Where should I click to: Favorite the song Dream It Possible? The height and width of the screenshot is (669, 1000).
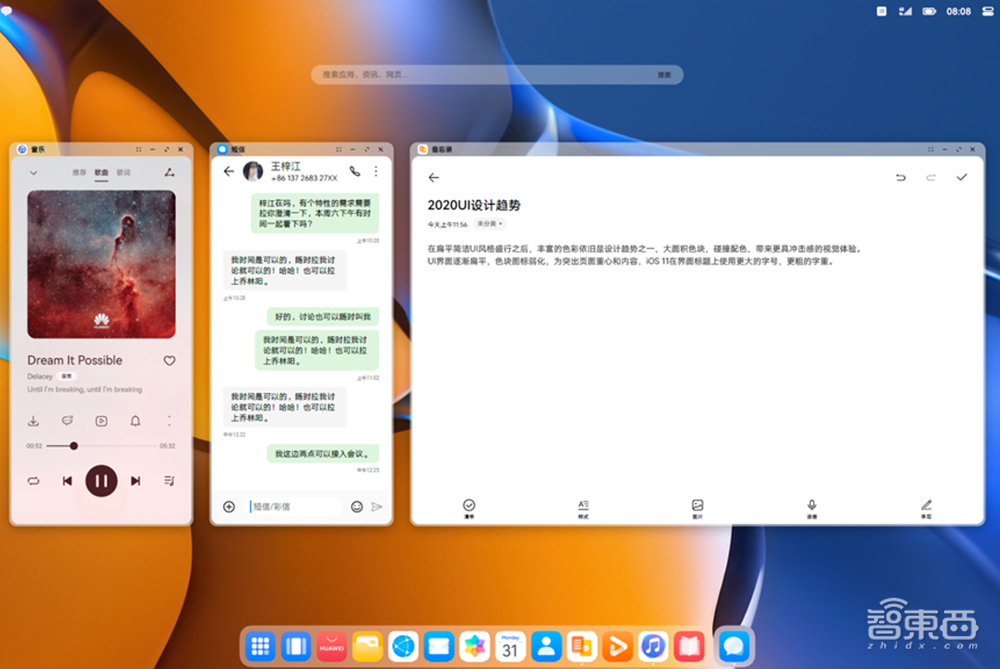pos(170,360)
